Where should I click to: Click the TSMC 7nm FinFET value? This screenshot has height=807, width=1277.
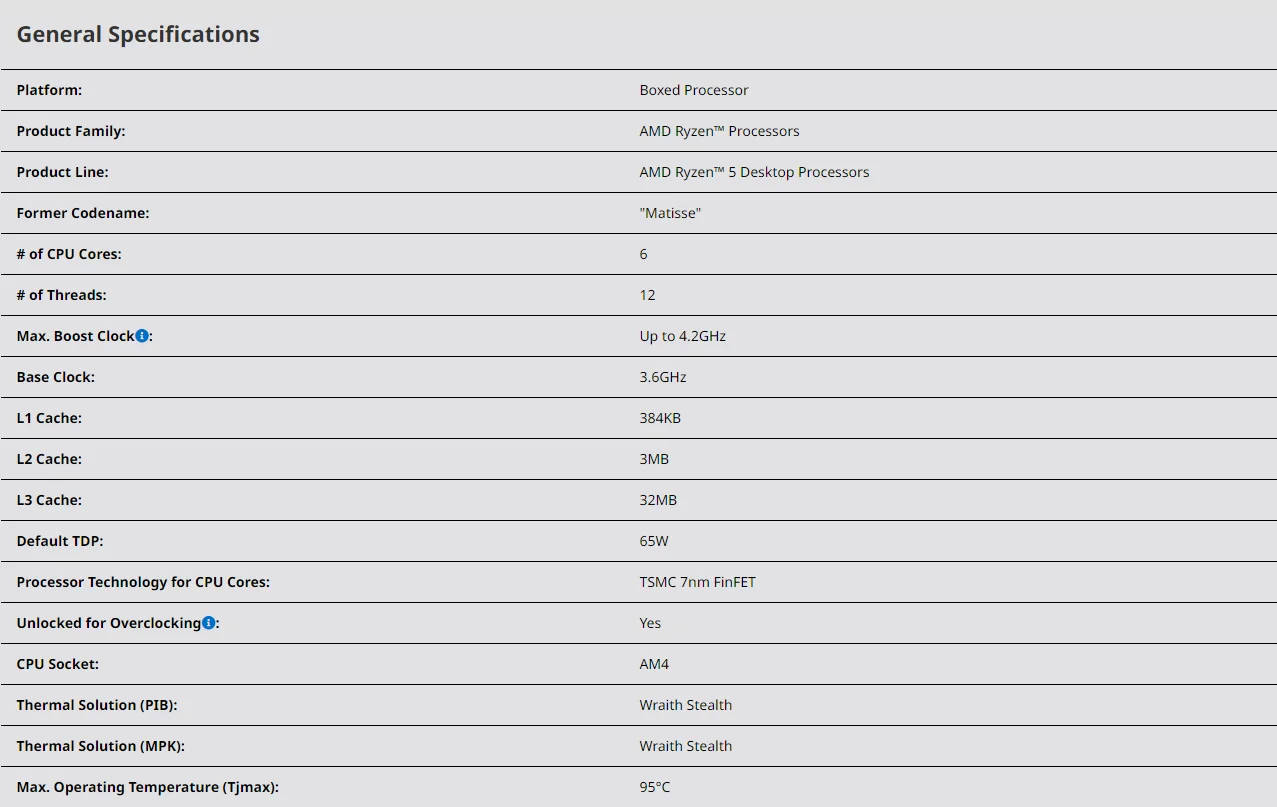(x=697, y=582)
